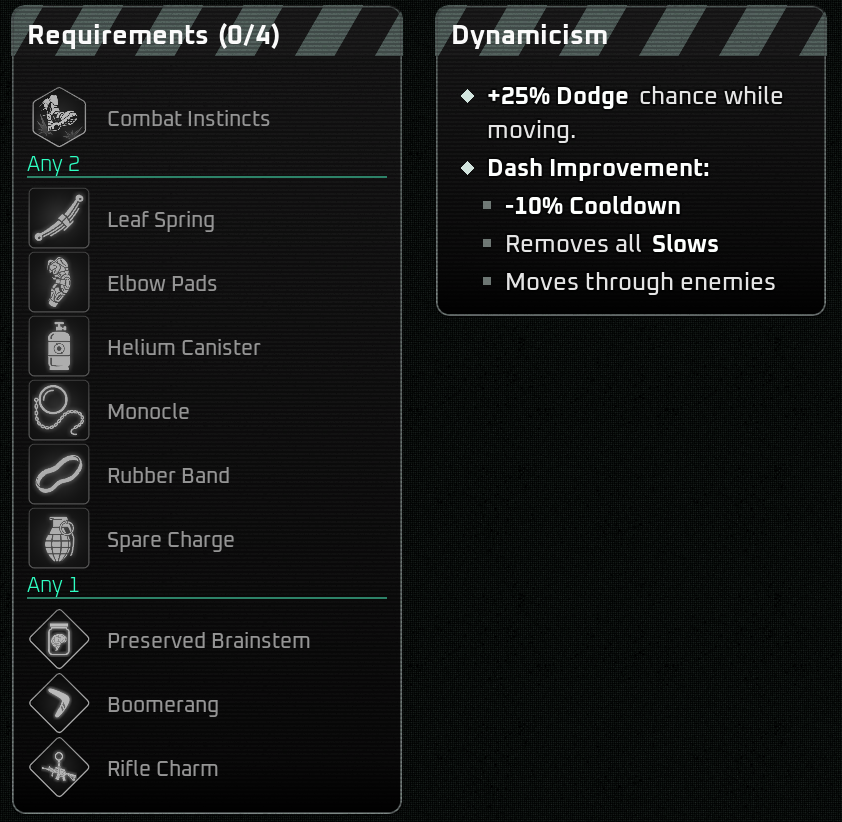Select the Helium Canister icon
The height and width of the screenshot is (822, 842).
click(59, 347)
